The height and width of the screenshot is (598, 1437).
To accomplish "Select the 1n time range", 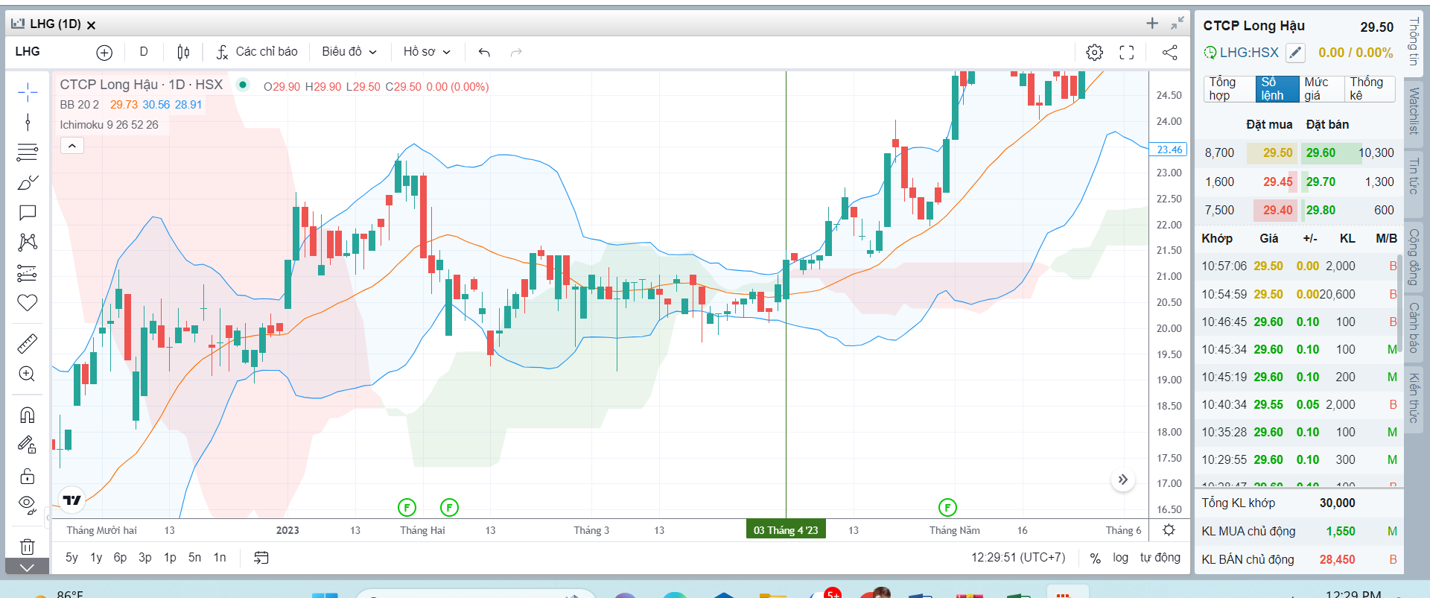I will coord(220,558).
